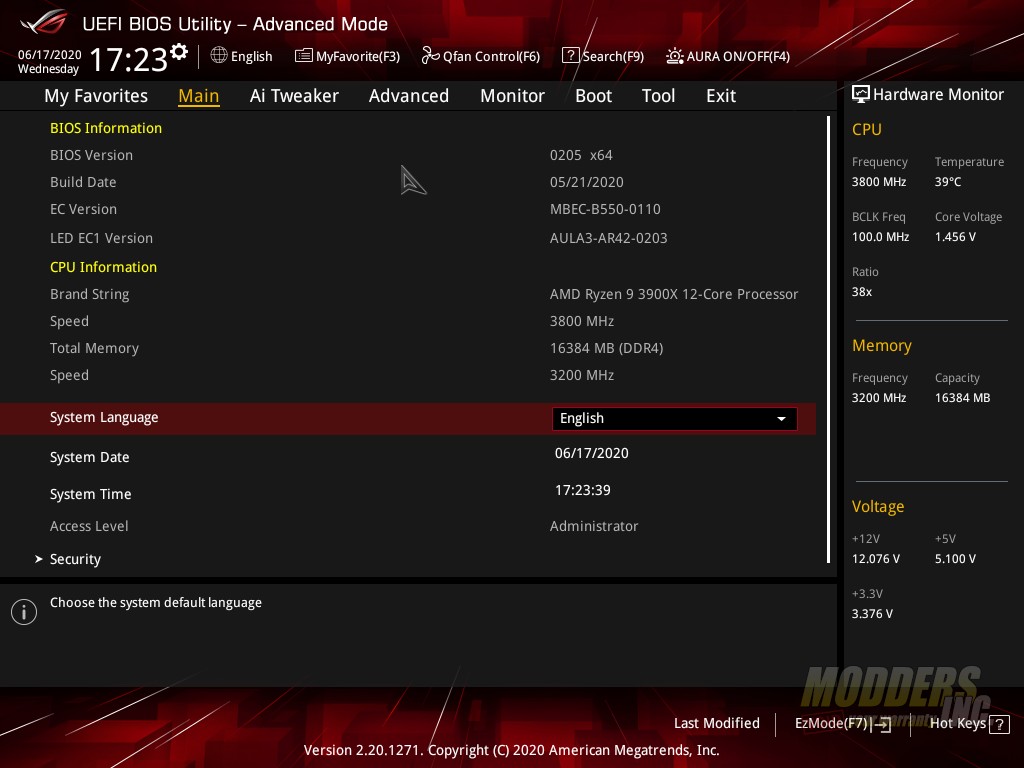Screen dimensions: 1024x768
Task: Open the Boot menu tab
Action: pos(593,96)
